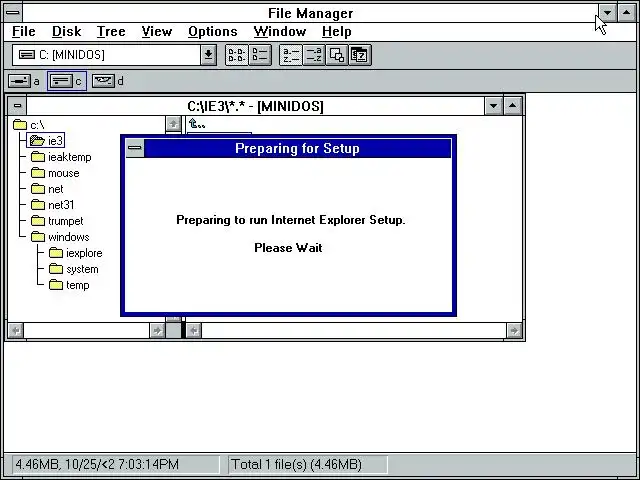Click the 'Total 1 file(s) (4.46MB)' status text

coord(296,464)
